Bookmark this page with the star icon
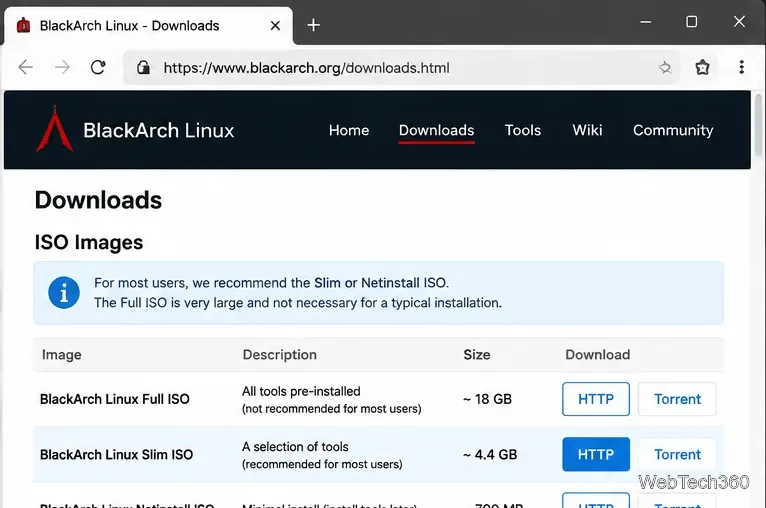Viewport: 766px width, 508px height. [x=665, y=67]
